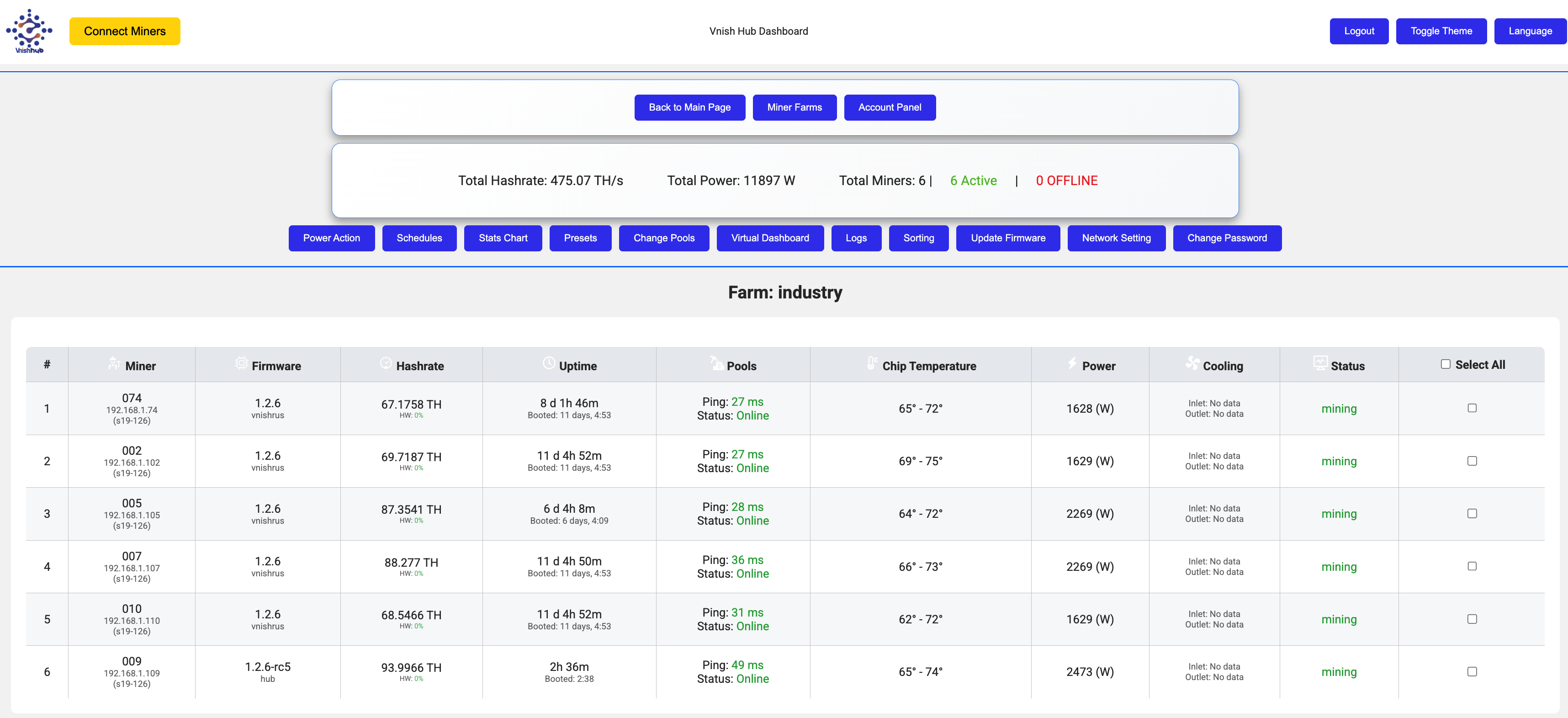Click chip temperature 69° - 75°
This screenshot has height=718, width=1568.
click(920, 461)
